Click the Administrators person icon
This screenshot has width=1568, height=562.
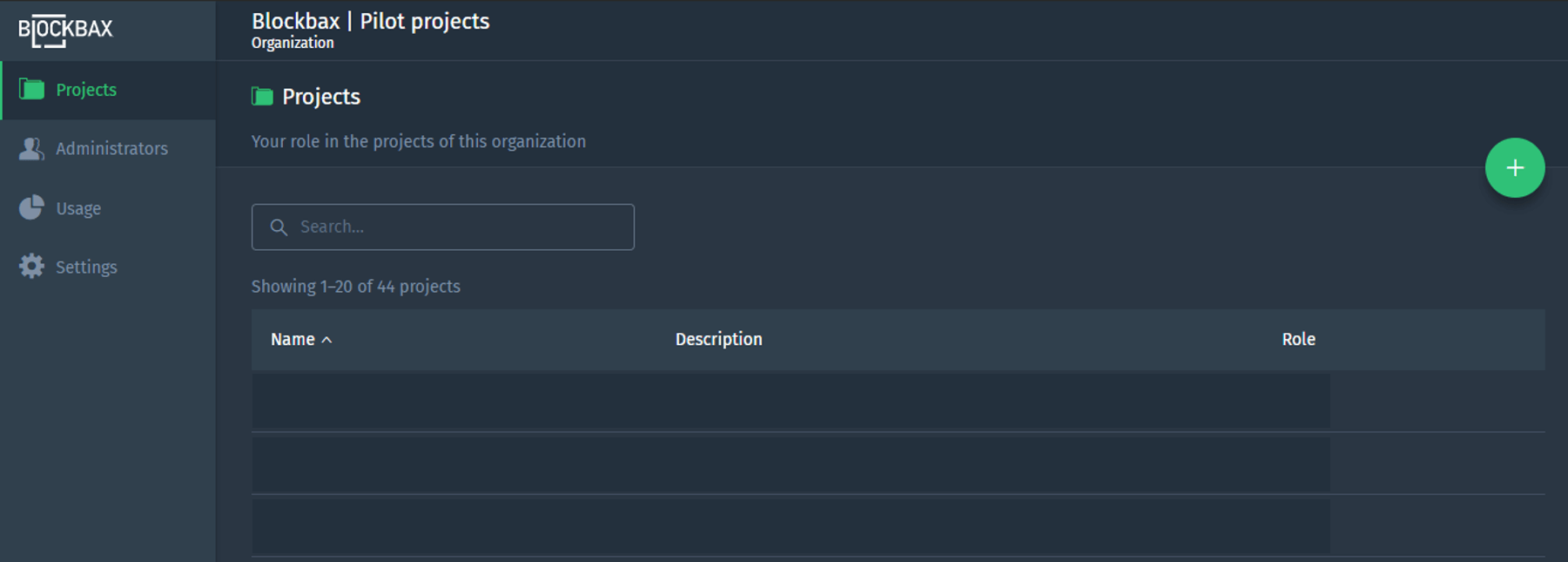point(31,149)
